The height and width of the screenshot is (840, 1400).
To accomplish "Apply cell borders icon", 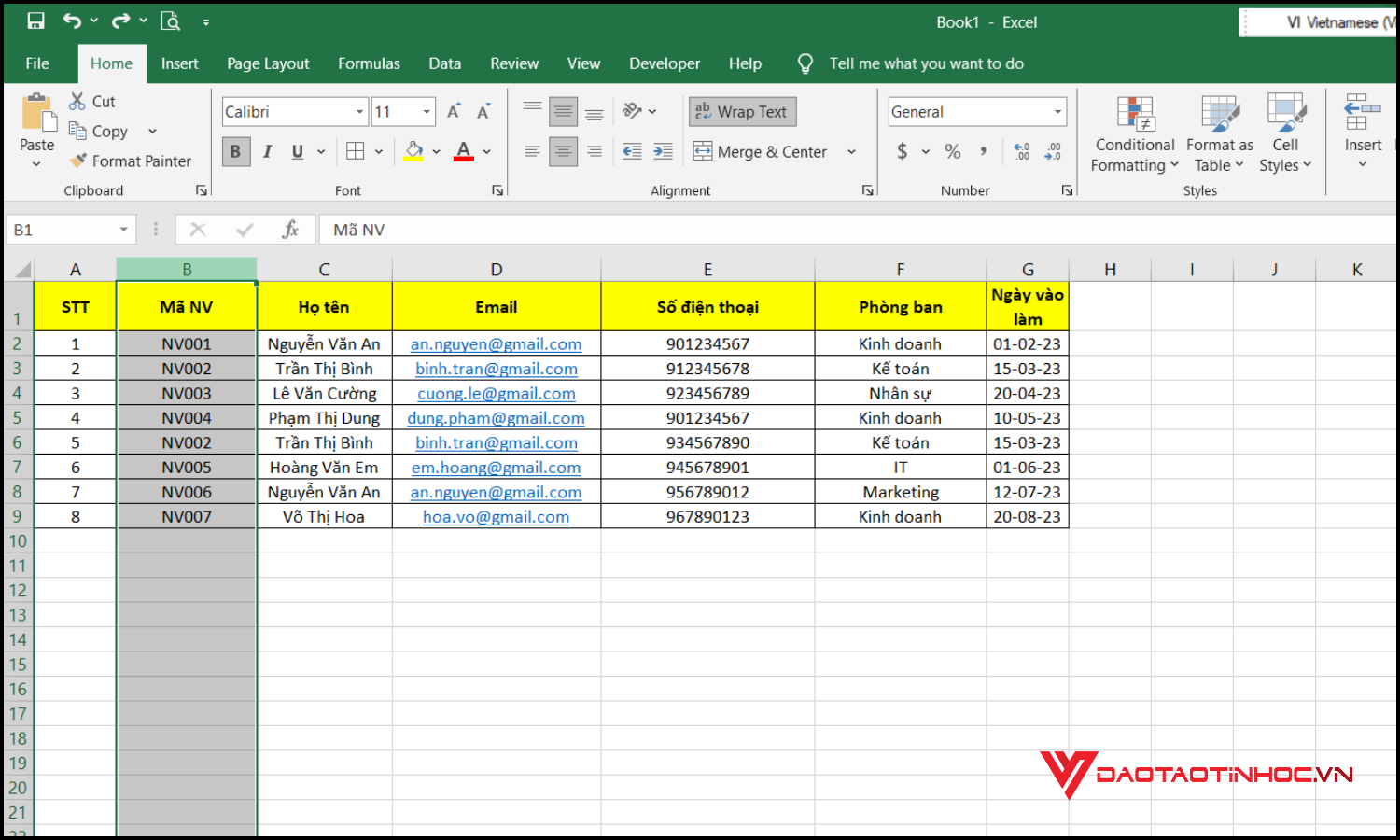I will point(356,151).
